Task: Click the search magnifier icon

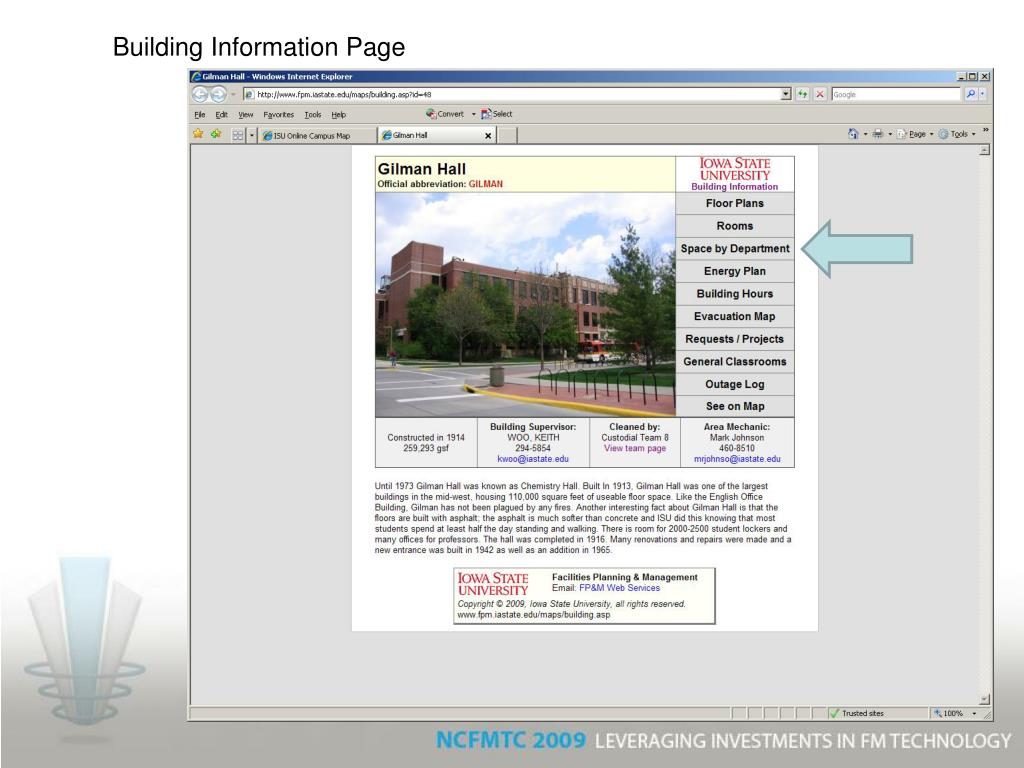Action: click(971, 94)
